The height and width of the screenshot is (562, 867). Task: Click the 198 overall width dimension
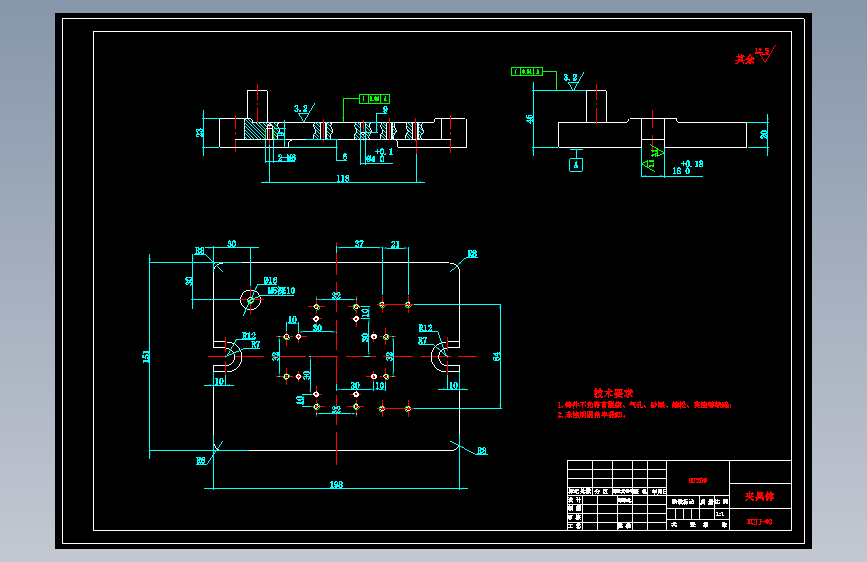click(x=336, y=485)
